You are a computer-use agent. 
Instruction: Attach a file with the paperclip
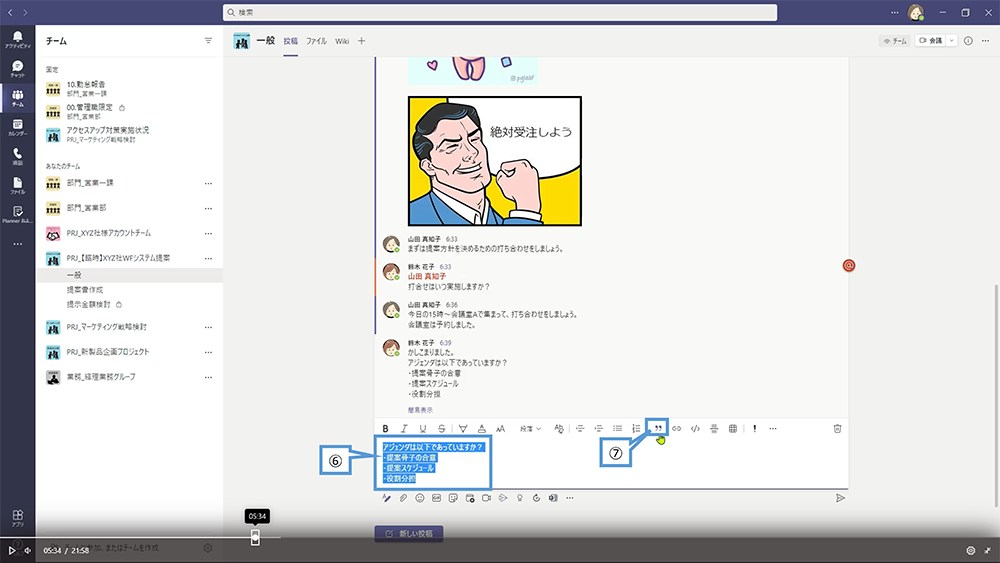[x=403, y=498]
